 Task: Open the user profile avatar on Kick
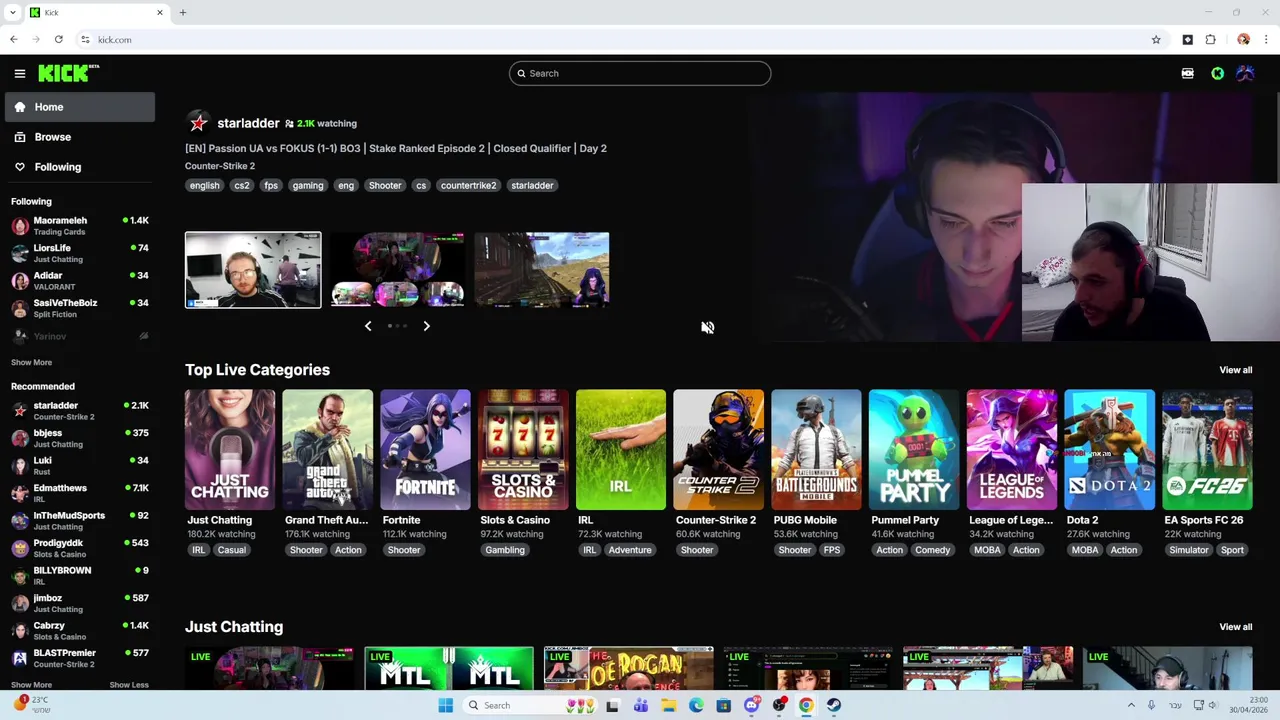1245,73
